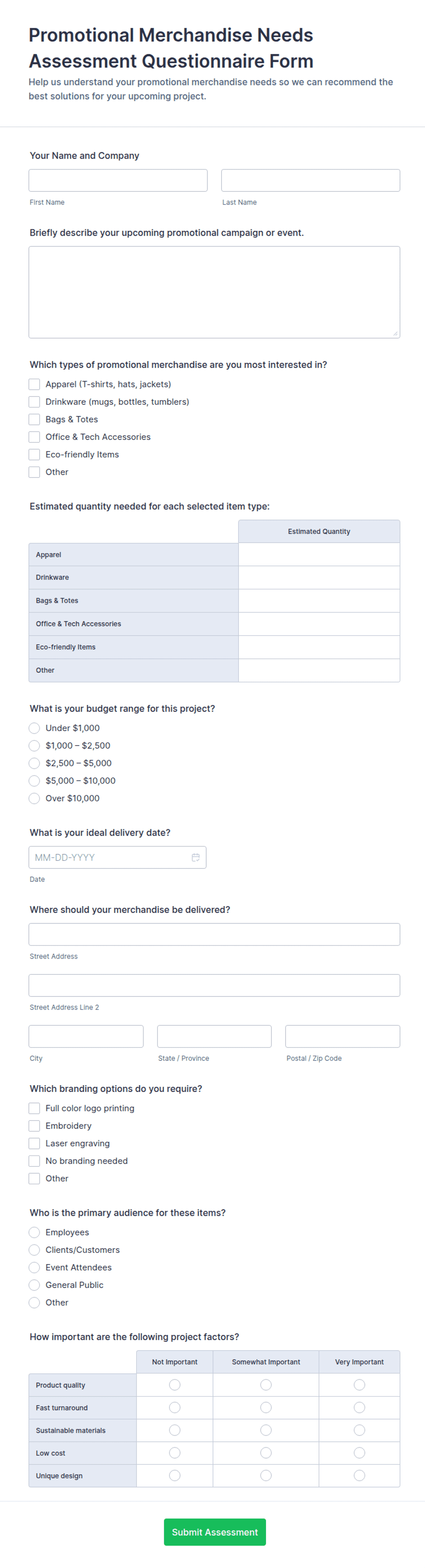425x1568 pixels.
Task: Click the campaign description text area
Action: (214, 292)
